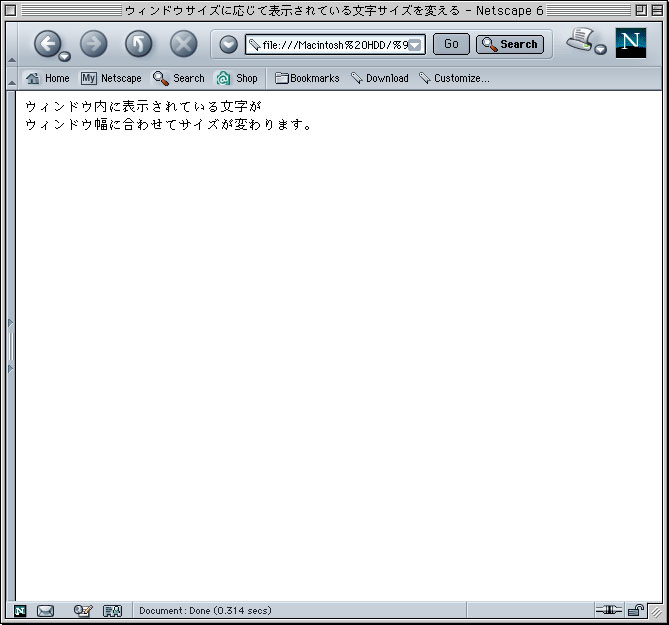
Task: Click the Search link in personal toolbar
Action: coord(179,78)
